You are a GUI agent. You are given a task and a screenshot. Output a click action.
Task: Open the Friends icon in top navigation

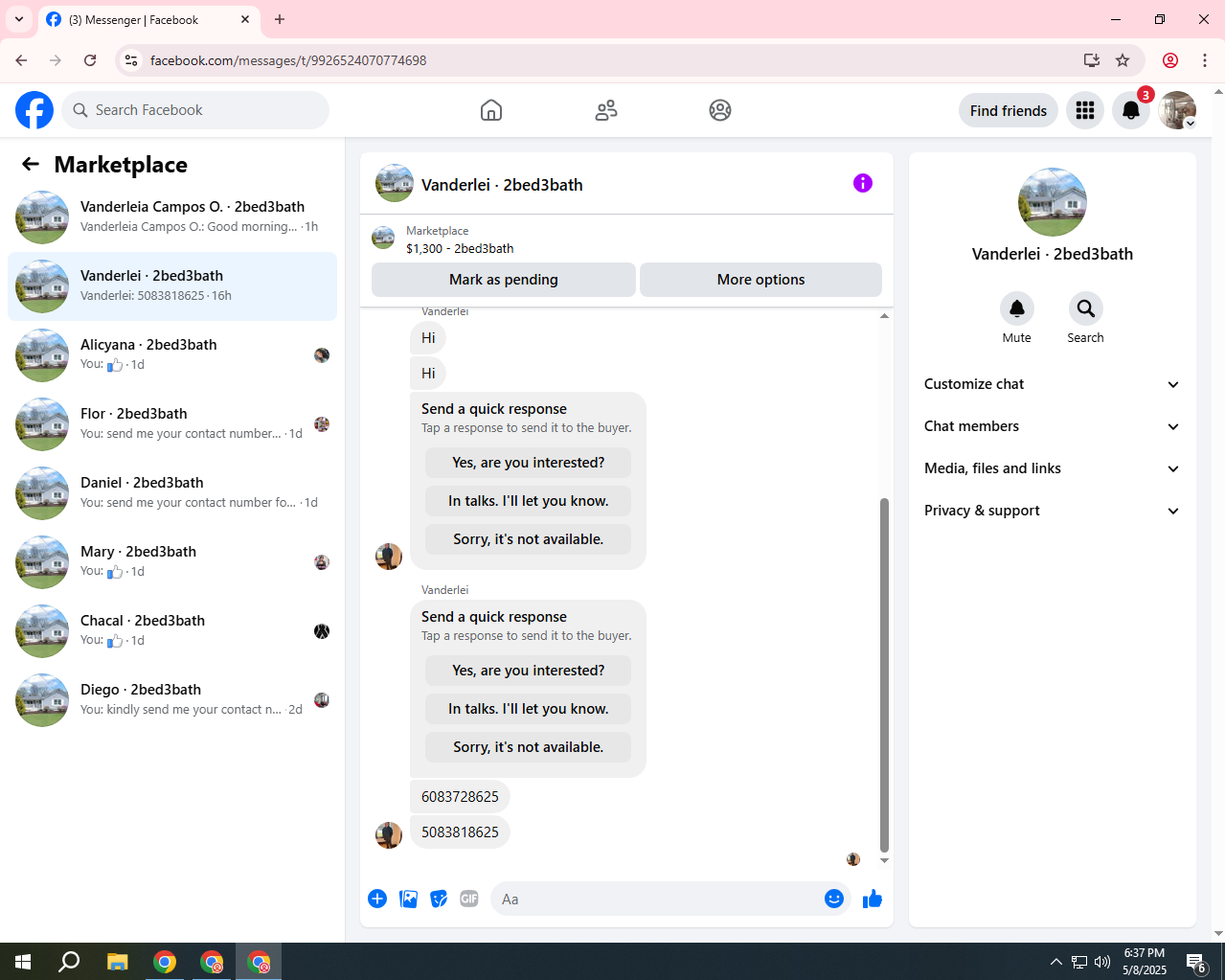coord(606,110)
